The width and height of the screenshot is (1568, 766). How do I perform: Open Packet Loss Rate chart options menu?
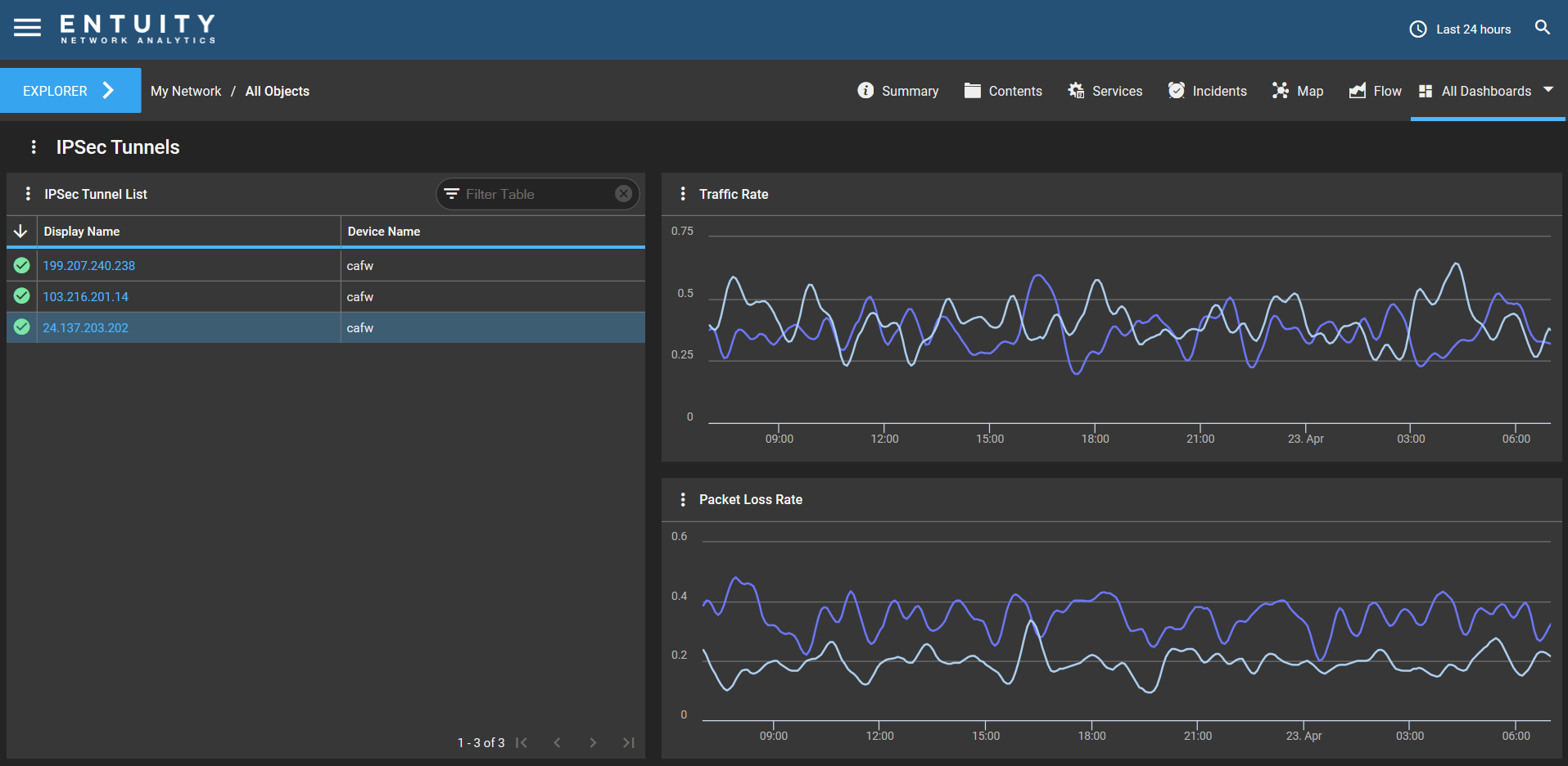tap(683, 499)
